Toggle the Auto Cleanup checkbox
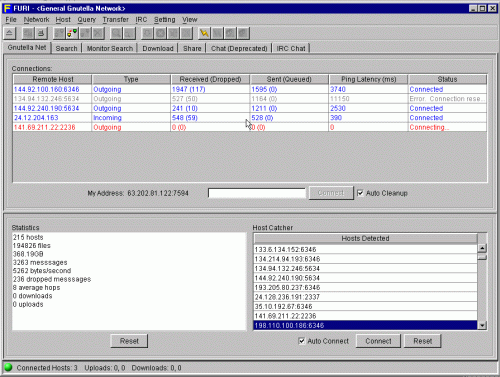 [360, 193]
